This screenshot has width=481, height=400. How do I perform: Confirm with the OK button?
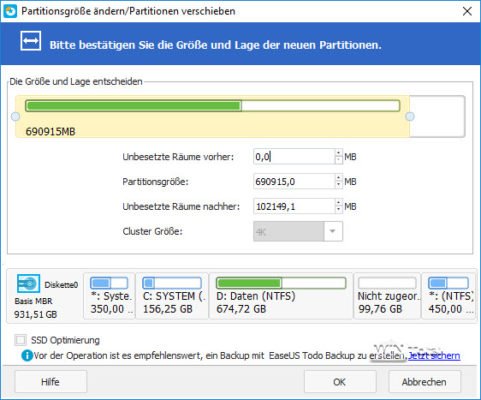[340, 382]
